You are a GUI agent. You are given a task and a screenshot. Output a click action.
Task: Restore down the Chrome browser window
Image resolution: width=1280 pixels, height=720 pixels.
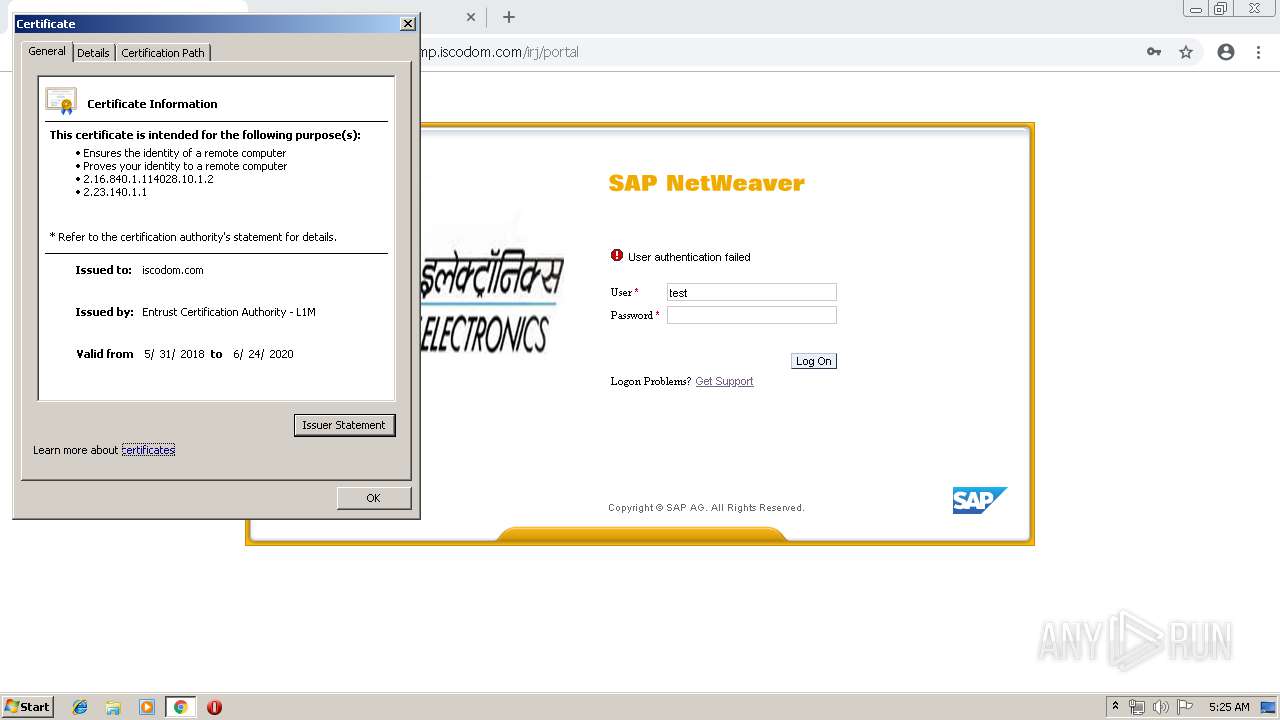[x=1220, y=9]
